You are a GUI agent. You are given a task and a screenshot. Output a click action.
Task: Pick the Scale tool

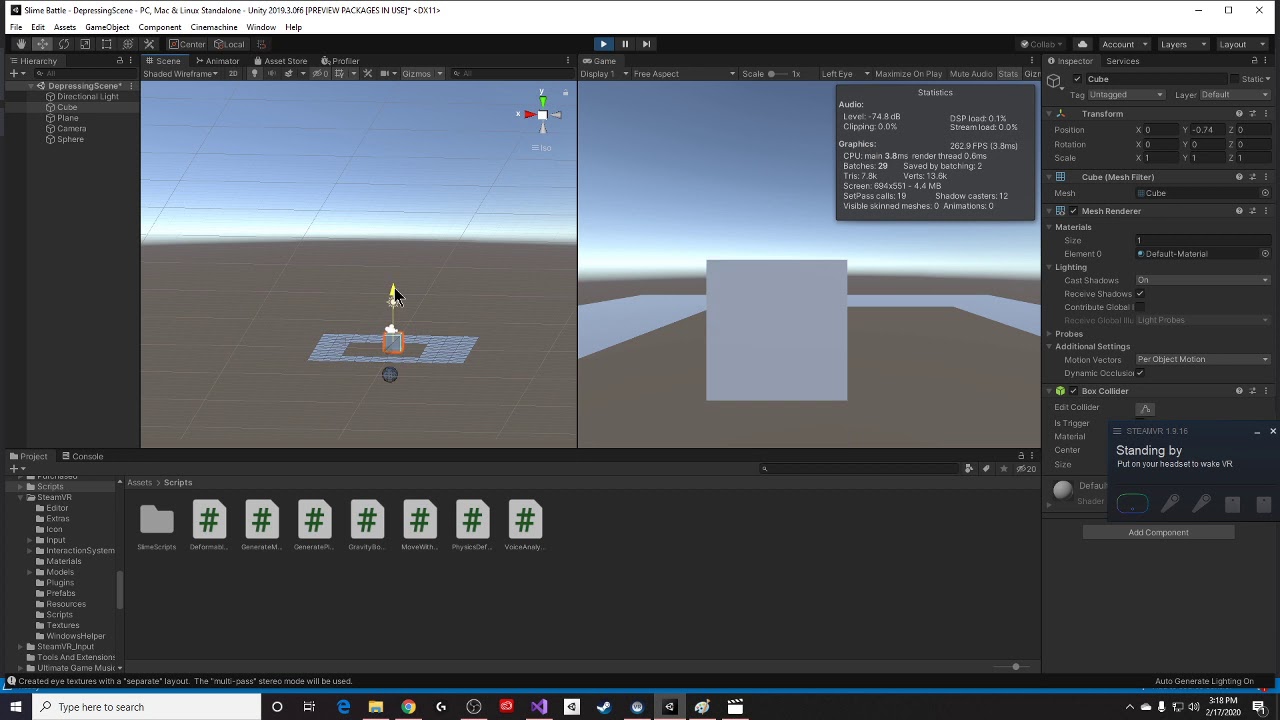coord(85,44)
